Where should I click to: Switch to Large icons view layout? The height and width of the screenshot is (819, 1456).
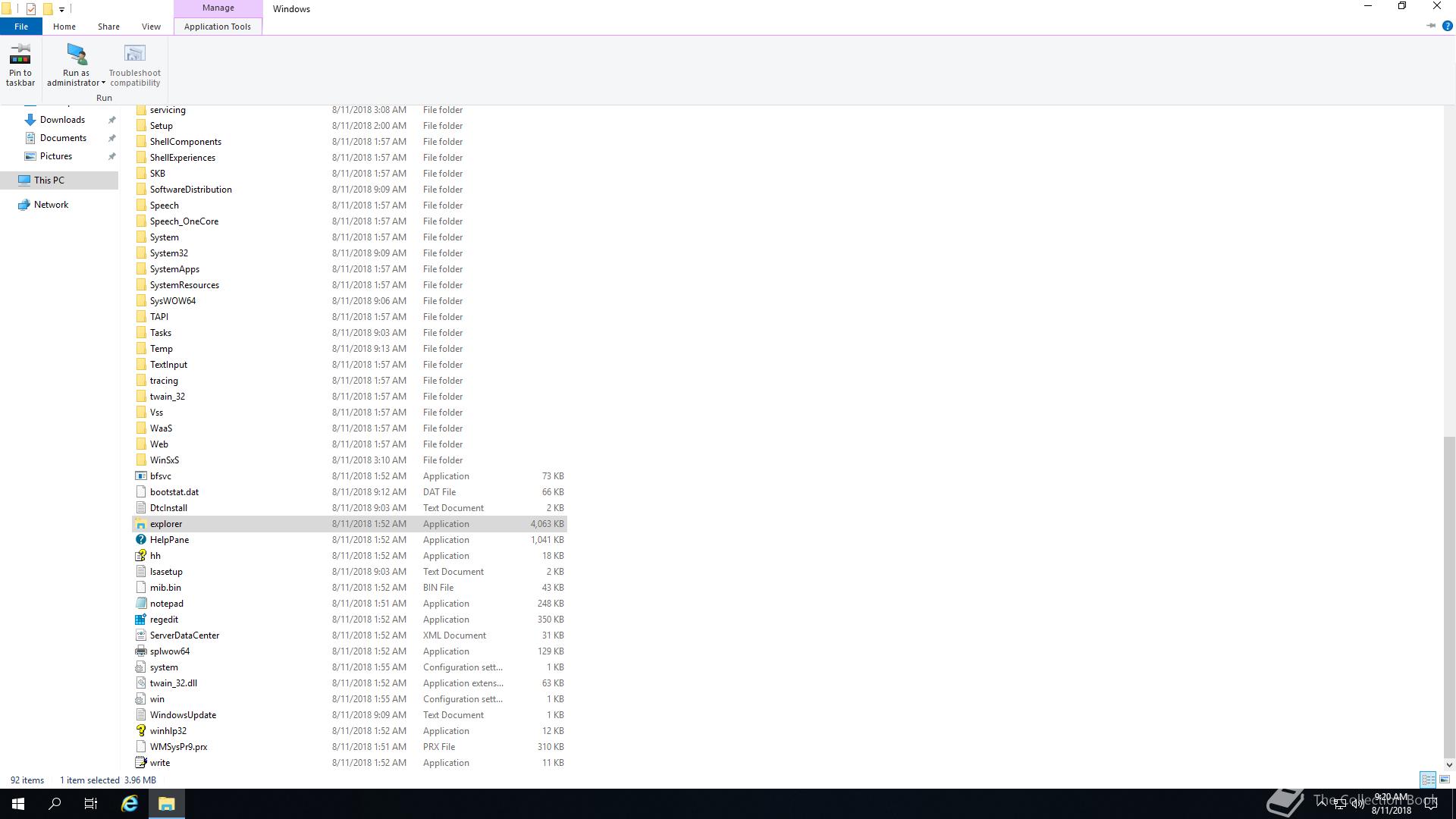point(1445,780)
